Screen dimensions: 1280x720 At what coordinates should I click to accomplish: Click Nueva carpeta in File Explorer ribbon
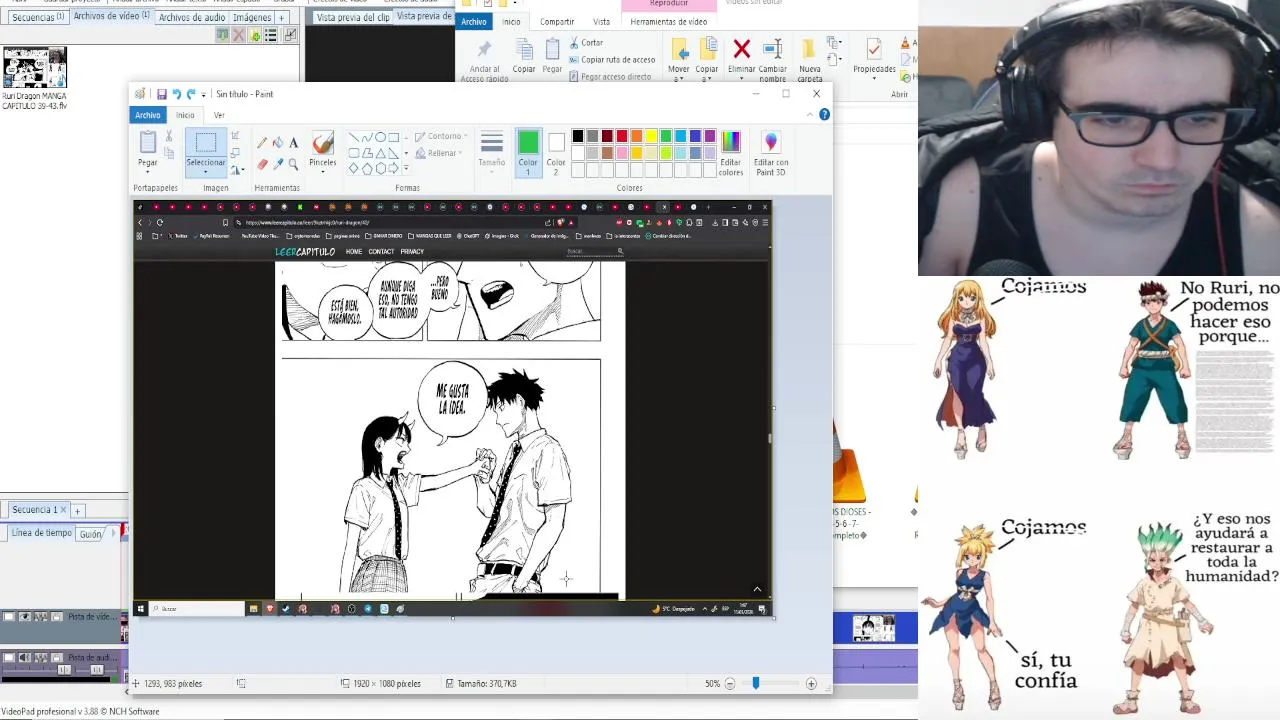click(810, 61)
